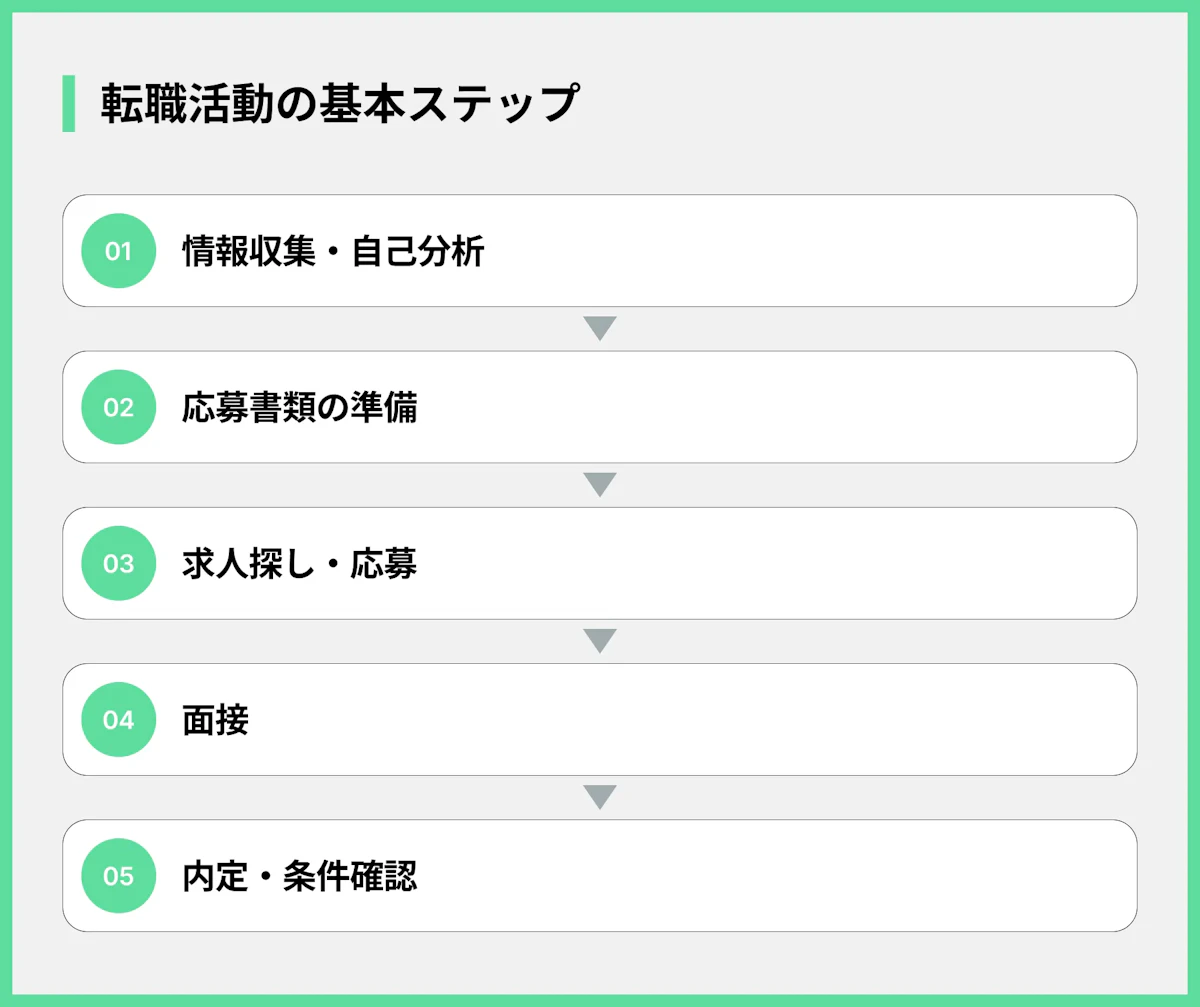Click the green 02 step circle
This screenshot has height=1007, width=1200.
118,407
